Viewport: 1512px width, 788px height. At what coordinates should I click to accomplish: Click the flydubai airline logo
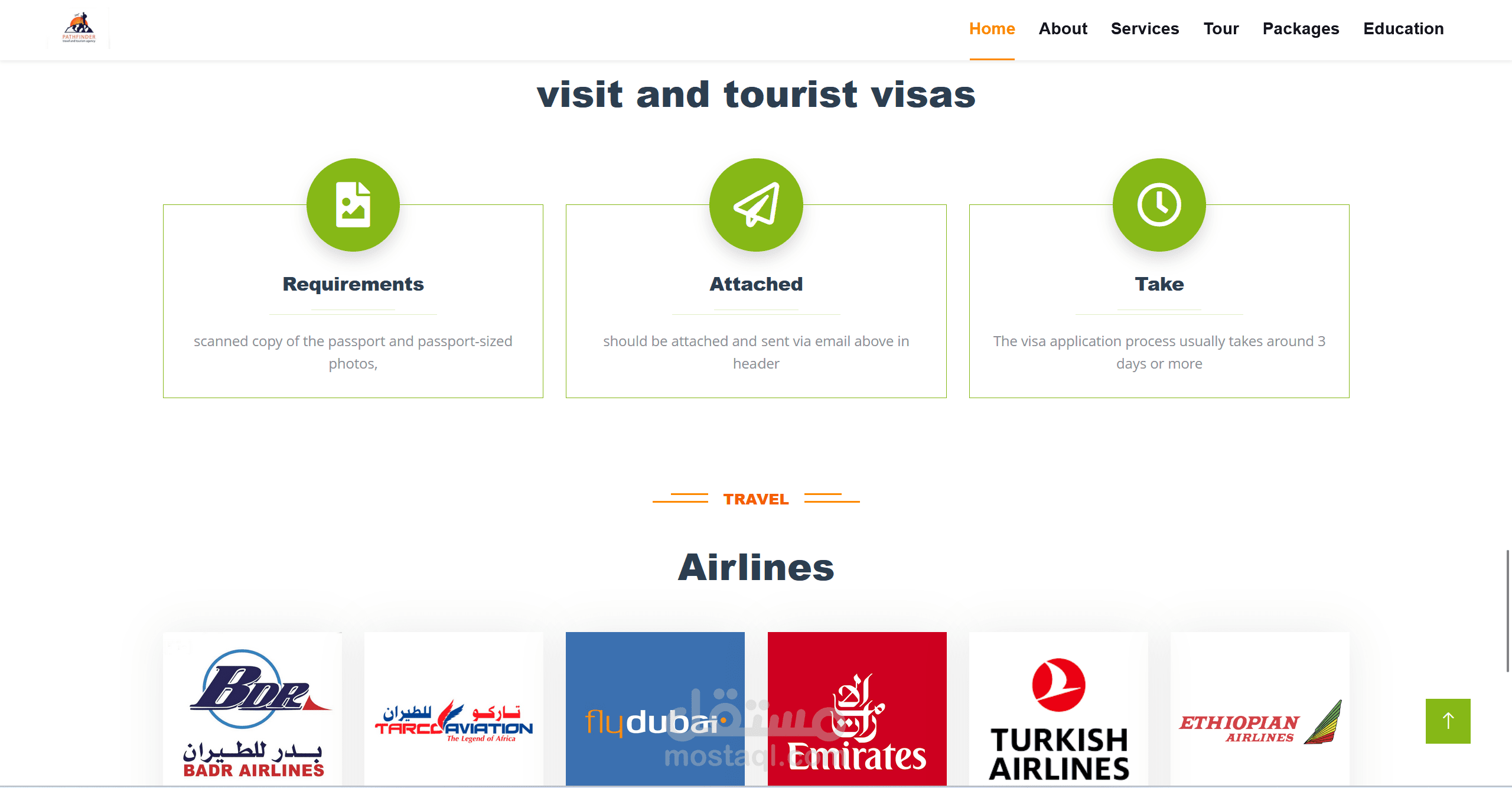tap(655, 709)
